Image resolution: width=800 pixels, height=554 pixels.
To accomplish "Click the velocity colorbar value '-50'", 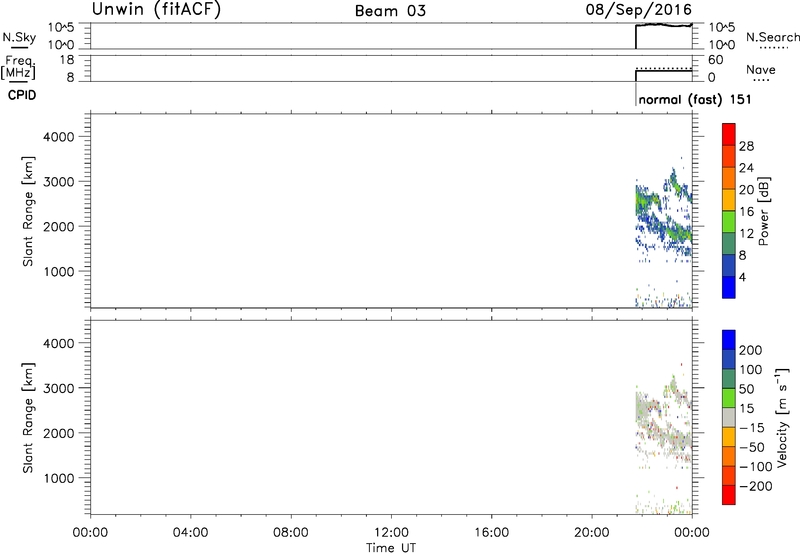I will (752, 447).
